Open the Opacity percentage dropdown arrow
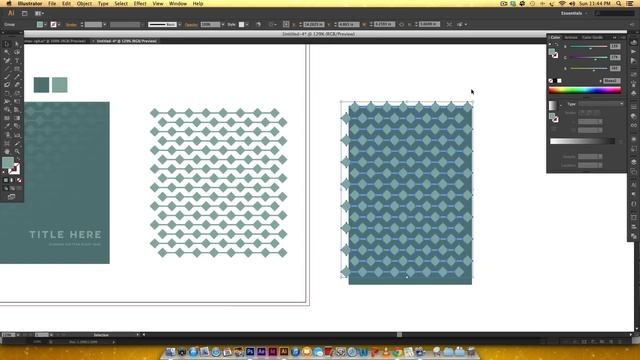 (223, 24)
